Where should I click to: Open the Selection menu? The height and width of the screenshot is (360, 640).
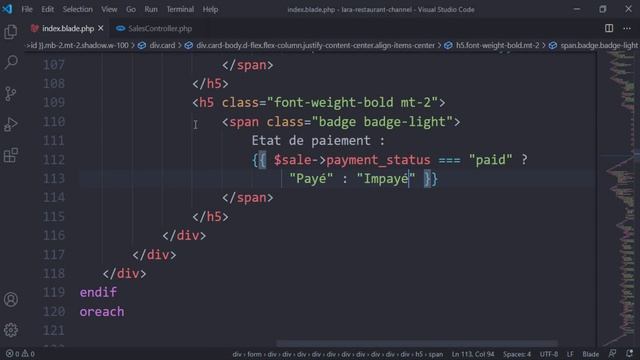click(x=78, y=9)
